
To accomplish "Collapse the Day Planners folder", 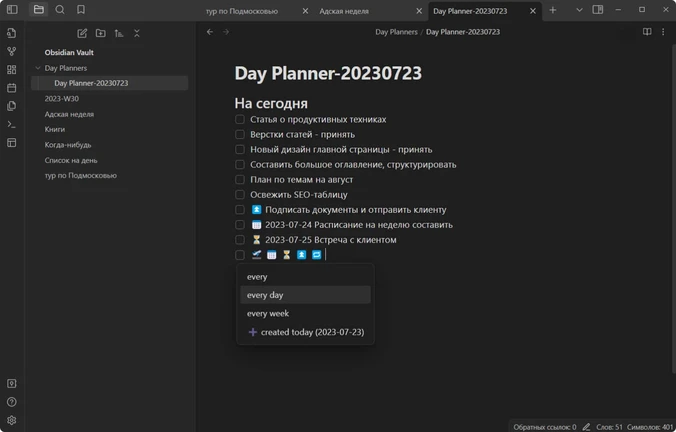I will (38, 68).
